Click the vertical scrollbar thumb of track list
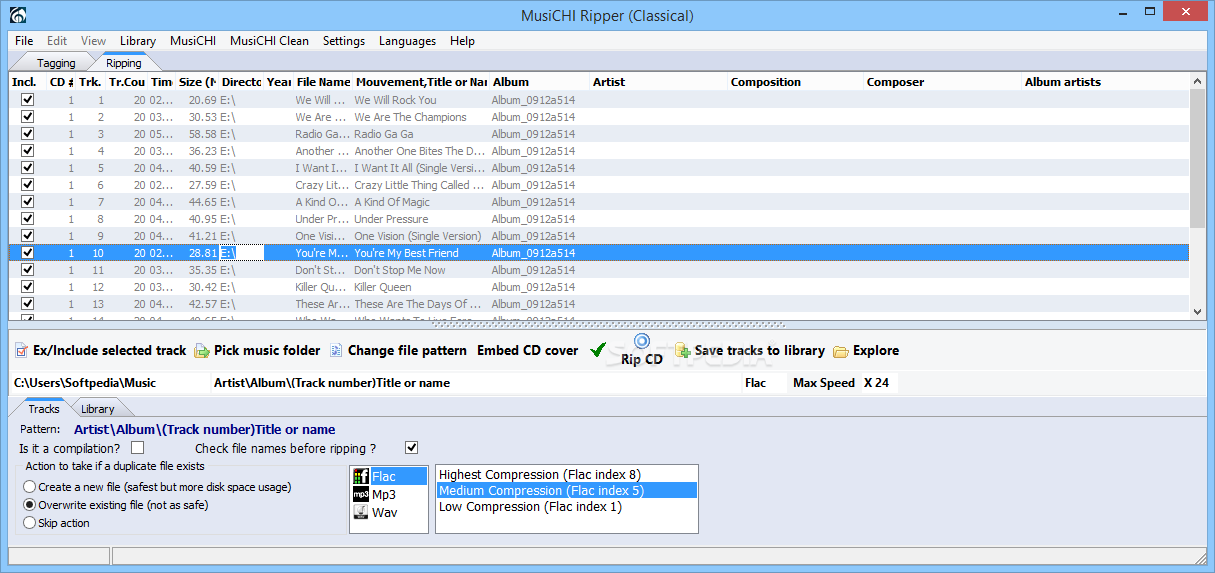Image resolution: width=1215 pixels, height=573 pixels. coord(1198,158)
